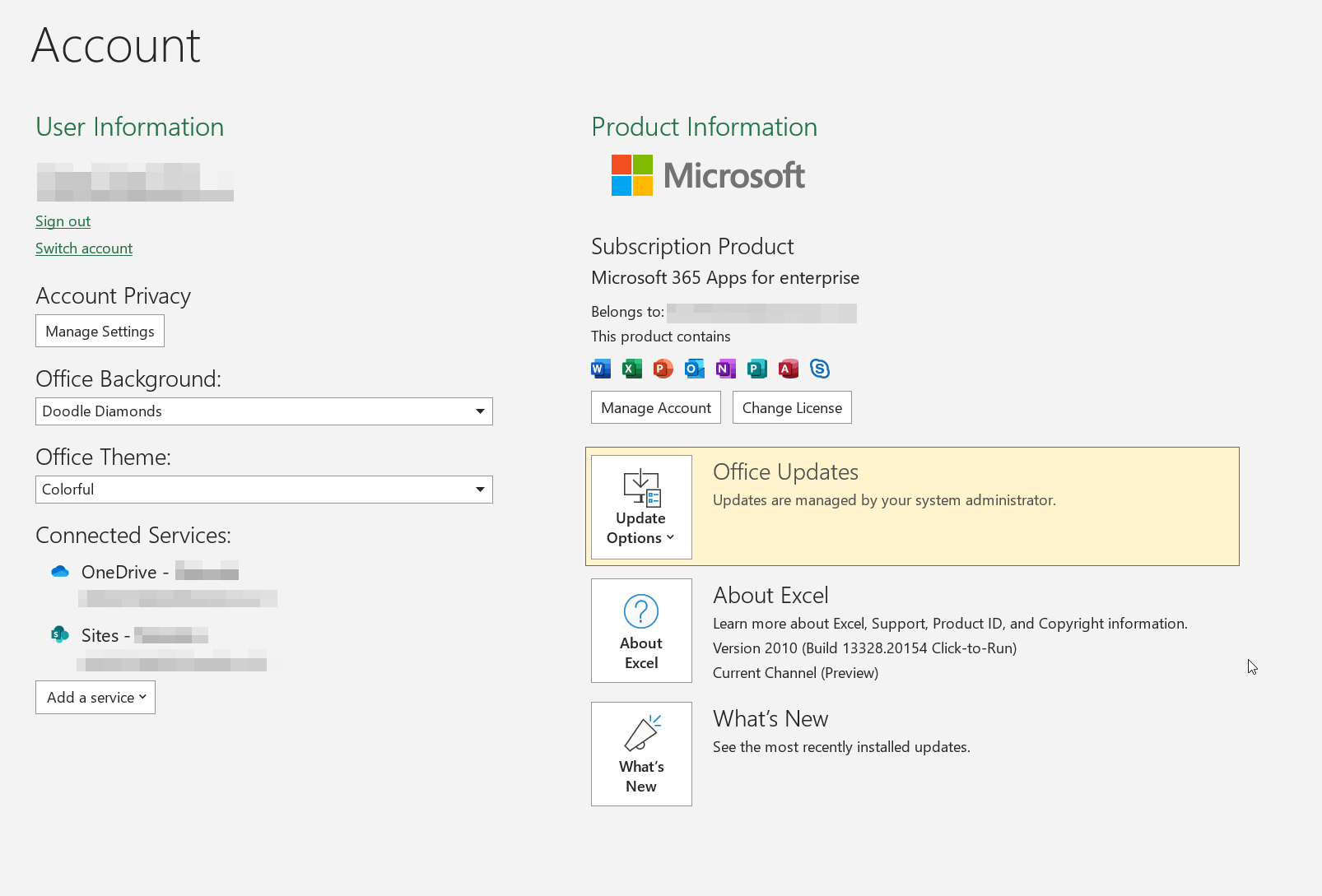Click the Current Channel (Preview) text
The image size is (1322, 896).
click(x=795, y=673)
